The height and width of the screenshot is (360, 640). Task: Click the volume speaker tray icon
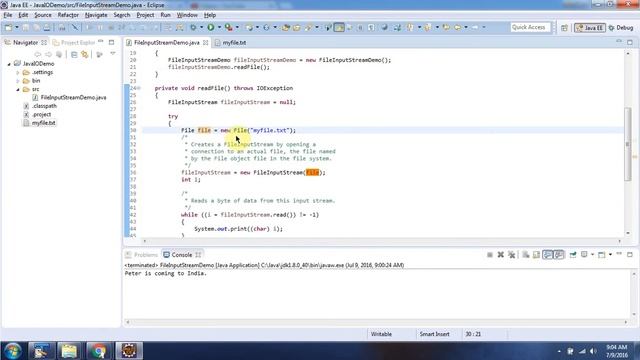click(593, 351)
